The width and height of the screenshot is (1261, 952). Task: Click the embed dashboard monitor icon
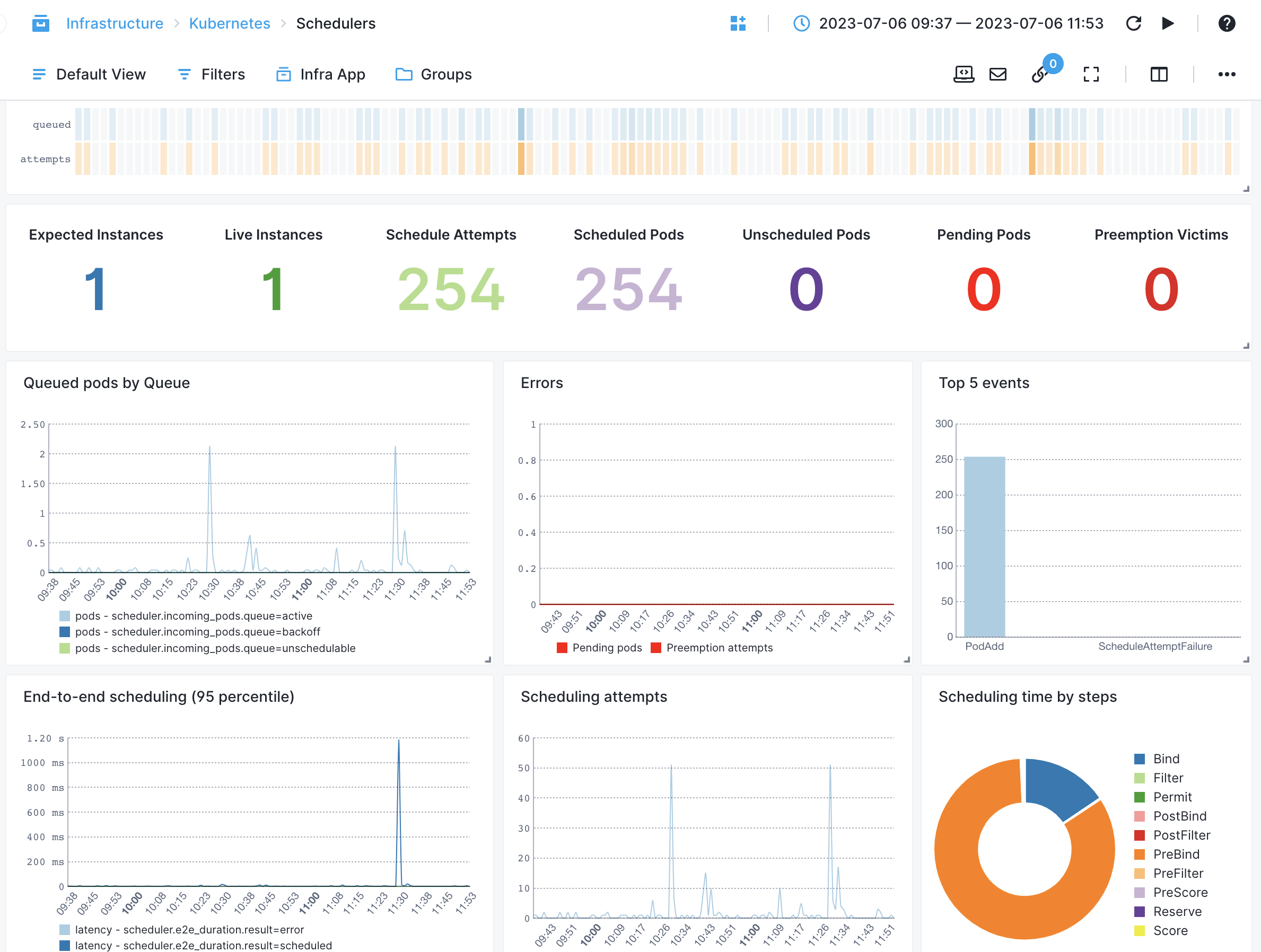point(964,75)
